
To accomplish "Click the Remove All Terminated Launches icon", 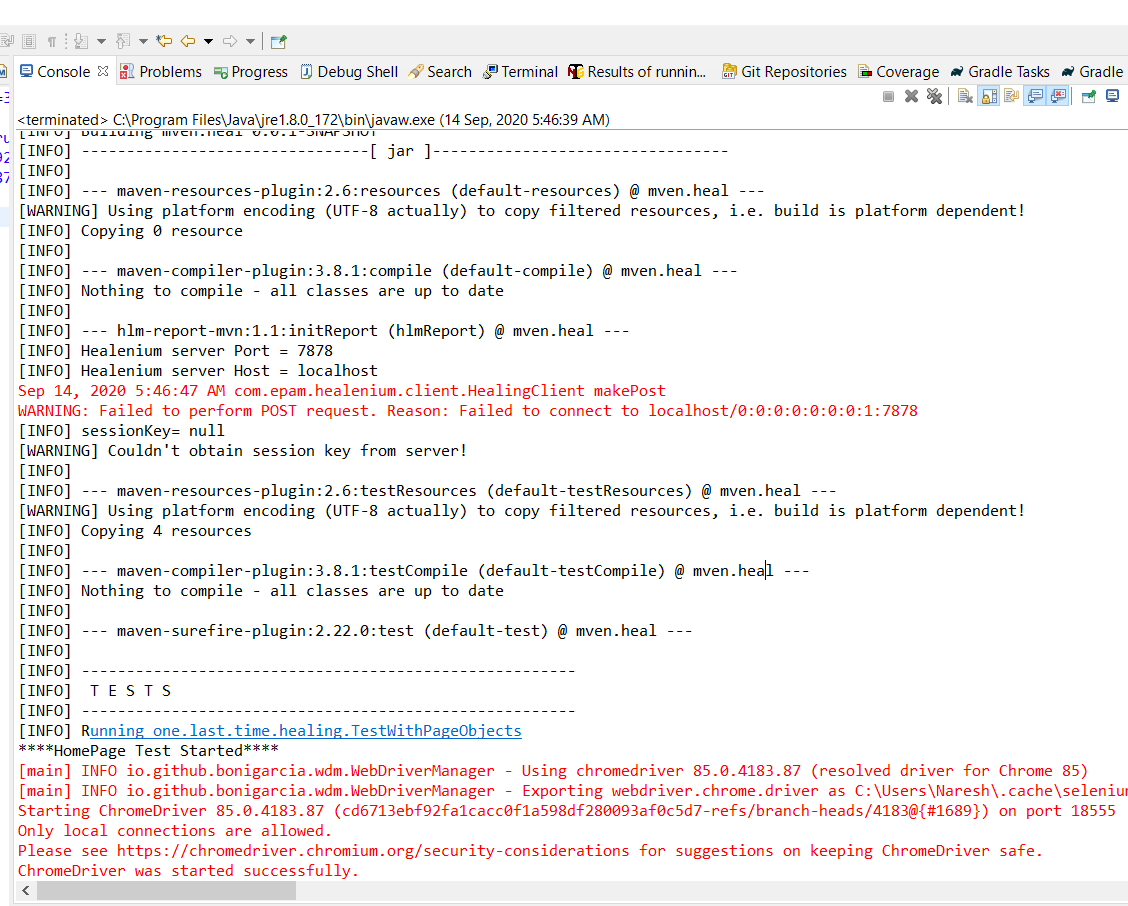I will point(935,96).
